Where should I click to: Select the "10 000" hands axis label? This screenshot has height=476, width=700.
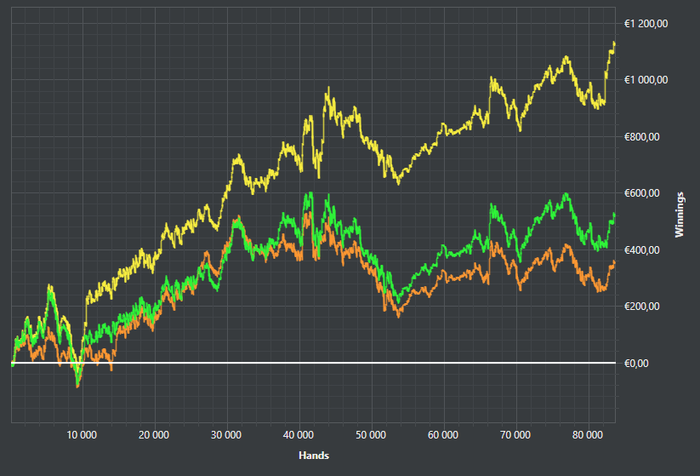click(x=82, y=435)
